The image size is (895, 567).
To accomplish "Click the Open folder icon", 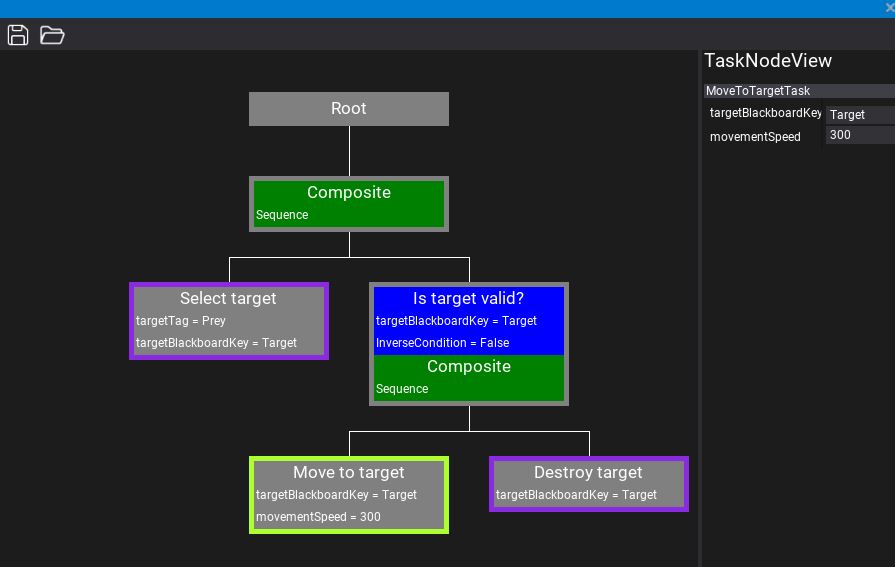I will click(x=52, y=35).
